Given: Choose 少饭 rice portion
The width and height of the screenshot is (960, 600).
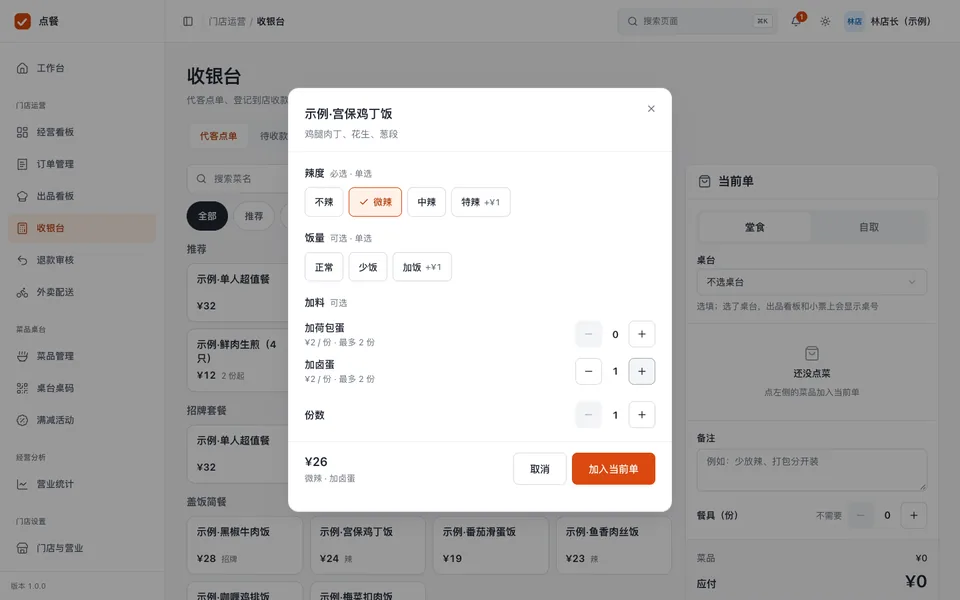Looking at the screenshot, I should pos(368,267).
